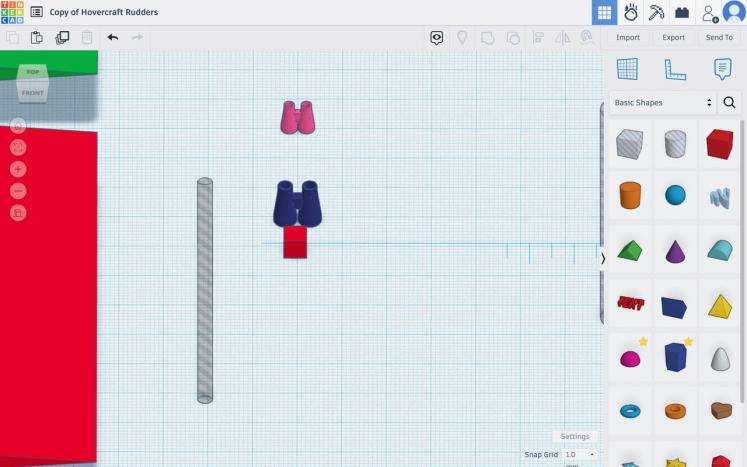
Task: Click the Send To button
Action: coord(719,38)
